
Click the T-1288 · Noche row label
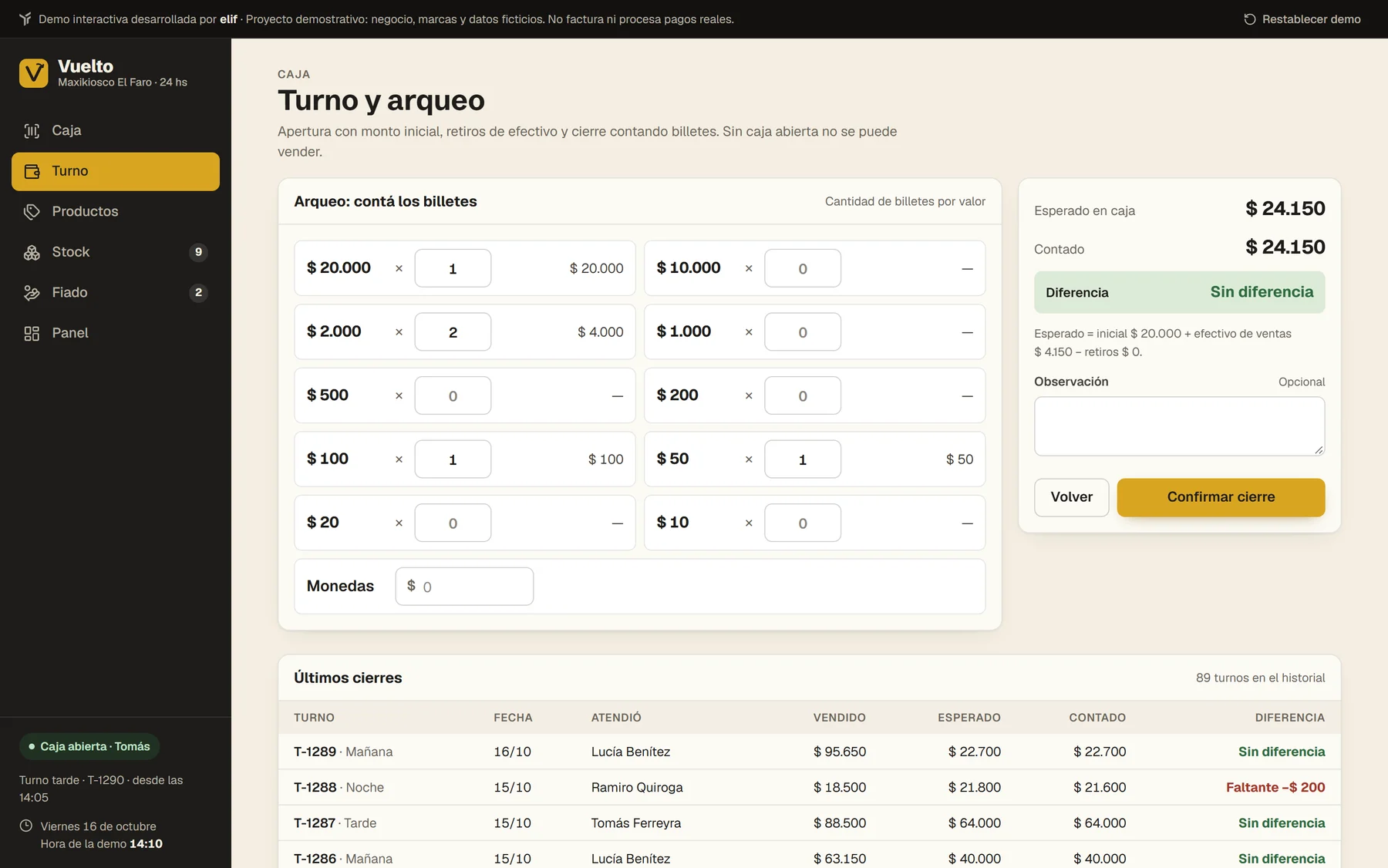click(x=339, y=787)
